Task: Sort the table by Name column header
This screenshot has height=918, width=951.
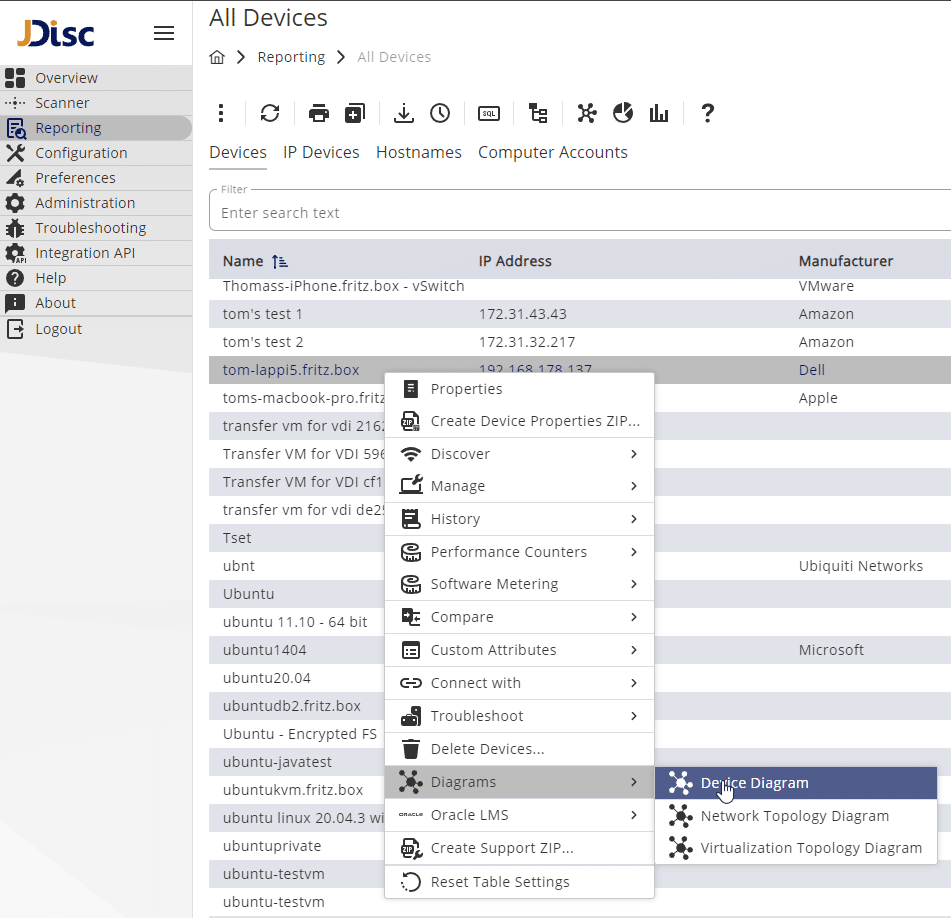Action: tap(243, 261)
